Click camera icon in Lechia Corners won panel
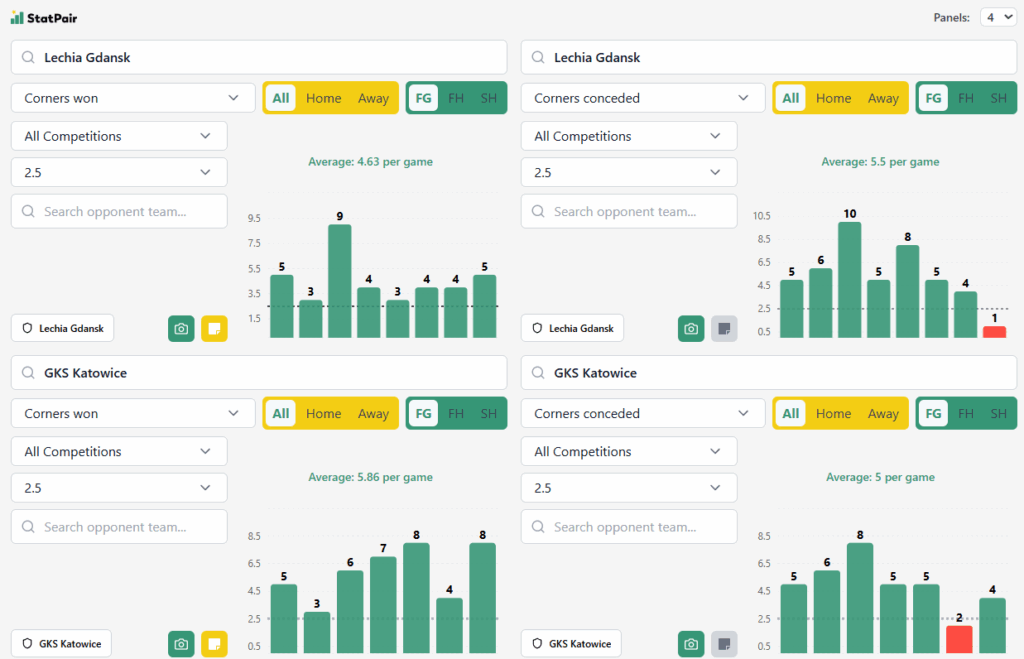The height and width of the screenshot is (659, 1024). coord(181,329)
